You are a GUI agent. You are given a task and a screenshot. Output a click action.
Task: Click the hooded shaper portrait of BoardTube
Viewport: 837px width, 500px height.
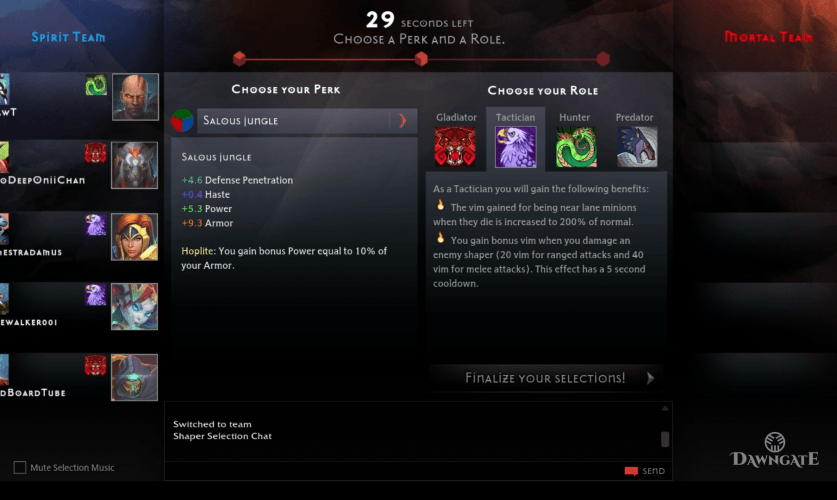pos(135,377)
